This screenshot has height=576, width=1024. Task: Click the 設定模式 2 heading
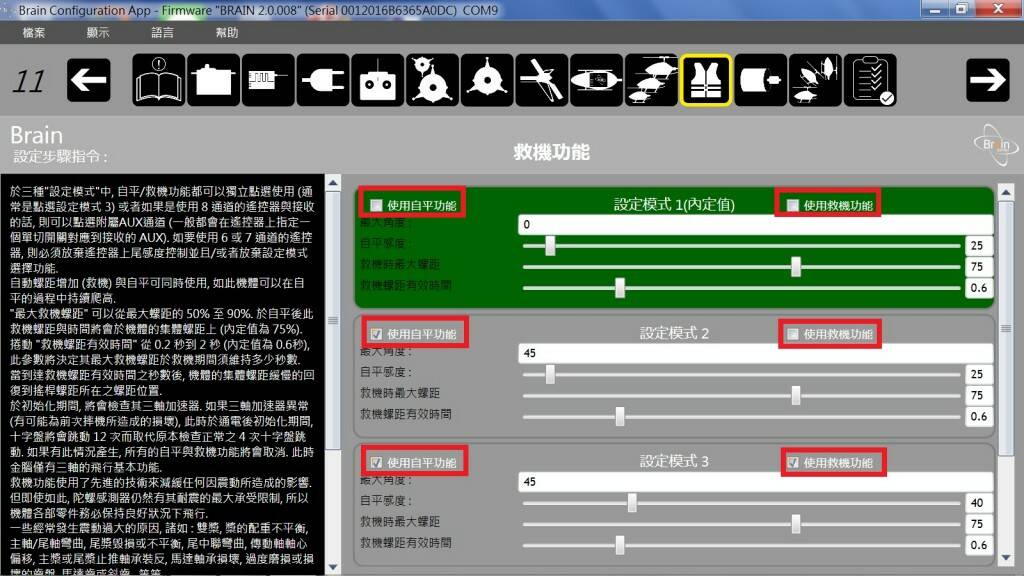[674, 333]
